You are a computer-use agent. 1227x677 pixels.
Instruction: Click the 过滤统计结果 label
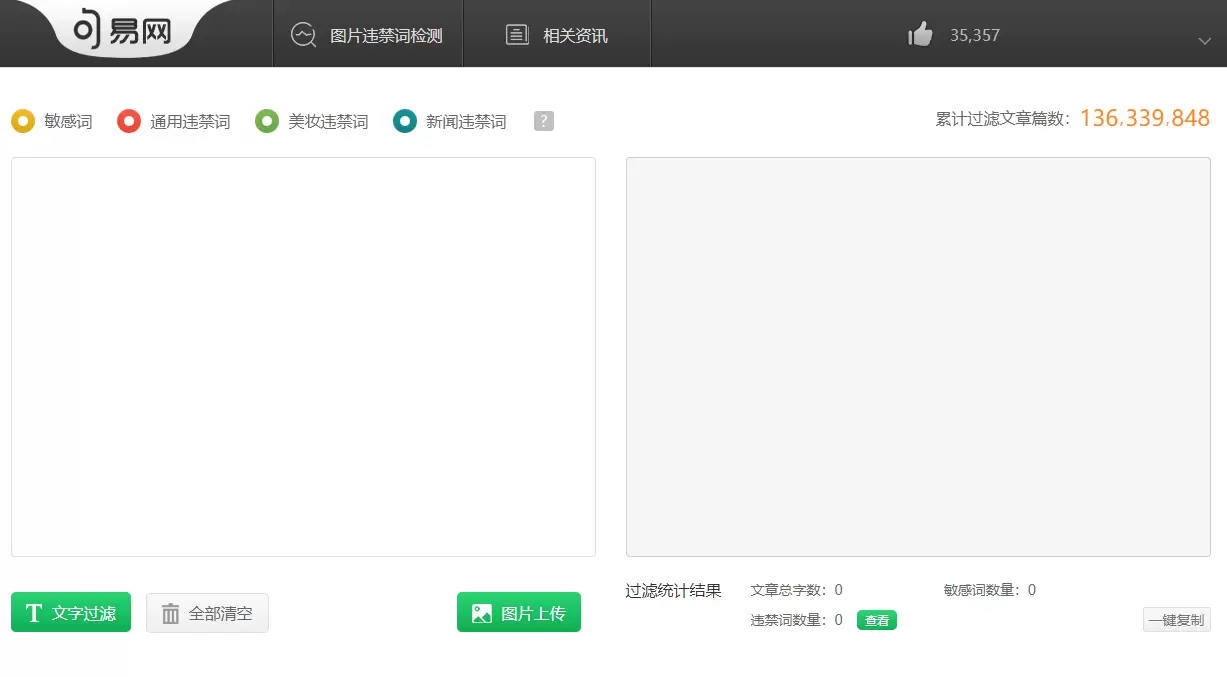tap(674, 590)
